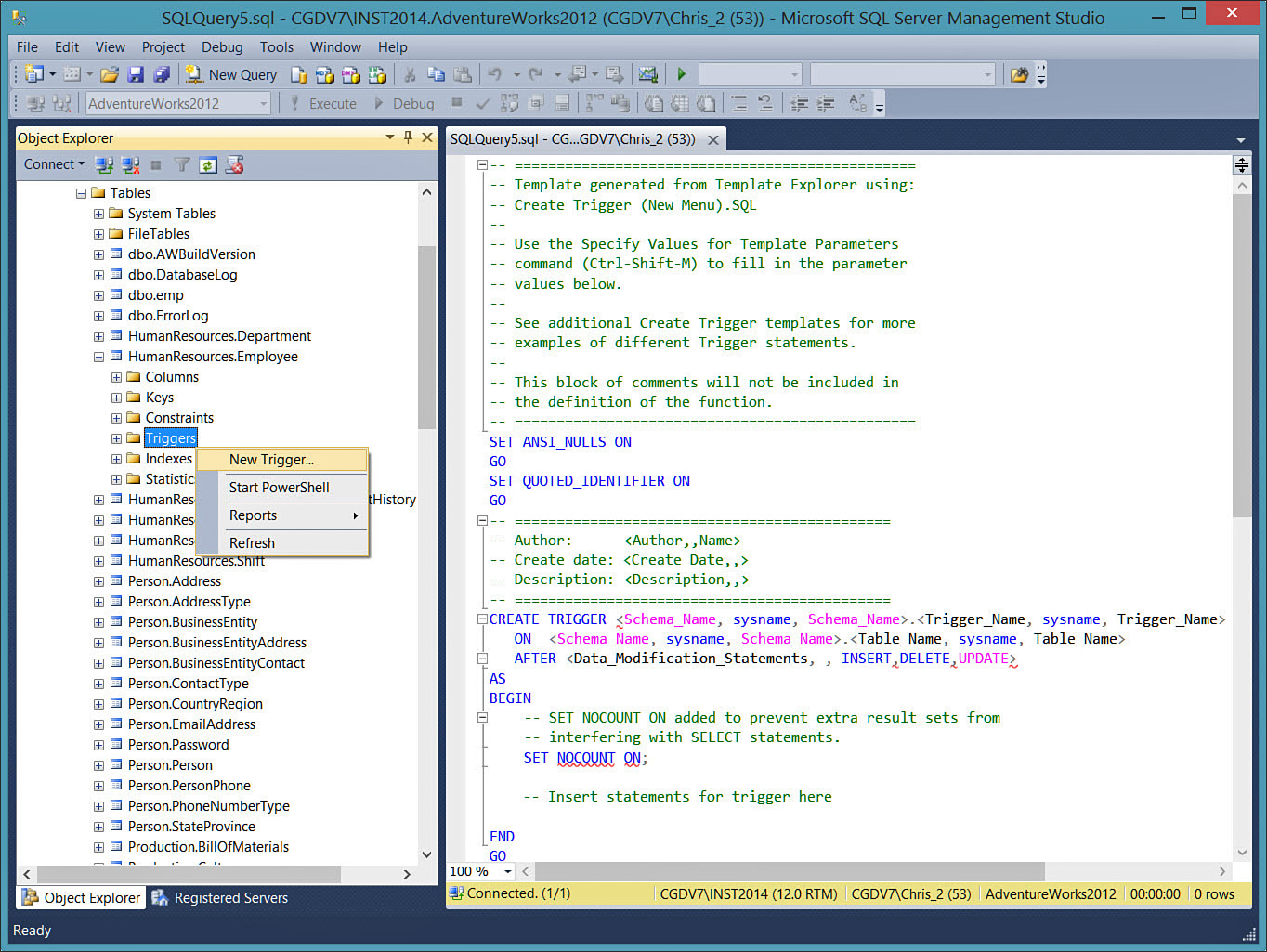The width and height of the screenshot is (1267, 952).
Task: Choose New Trigger... from the context menu
Action: click(282, 460)
